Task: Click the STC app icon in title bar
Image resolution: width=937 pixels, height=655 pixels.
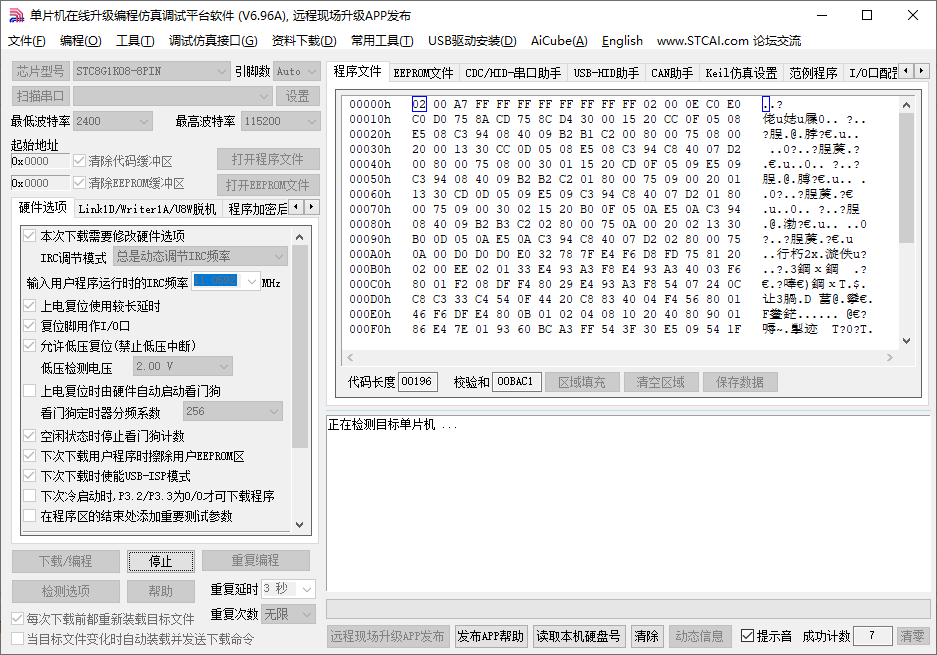Action: coord(15,15)
